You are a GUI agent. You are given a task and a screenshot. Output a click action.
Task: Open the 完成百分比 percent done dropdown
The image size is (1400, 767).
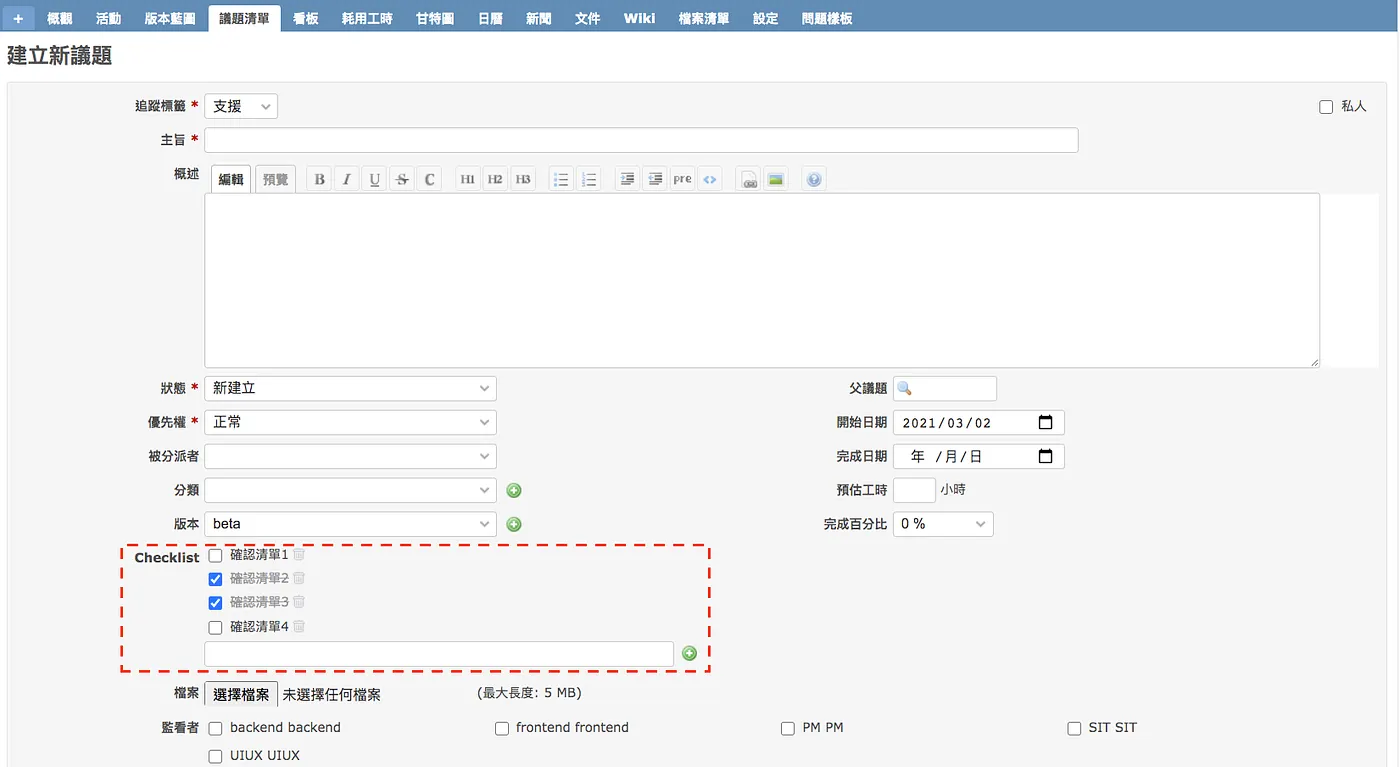943,524
